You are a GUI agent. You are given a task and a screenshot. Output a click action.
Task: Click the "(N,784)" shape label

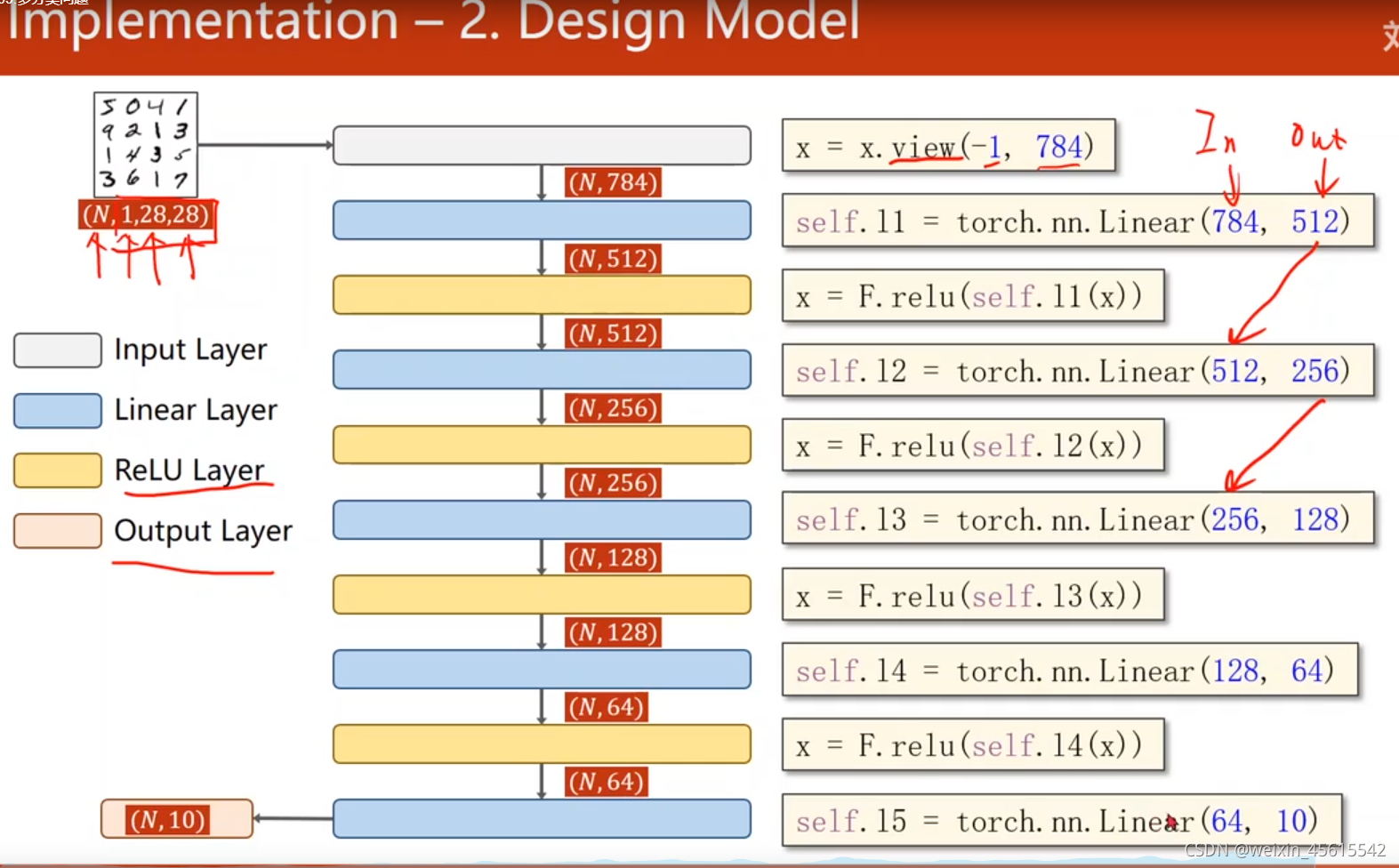pos(613,182)
